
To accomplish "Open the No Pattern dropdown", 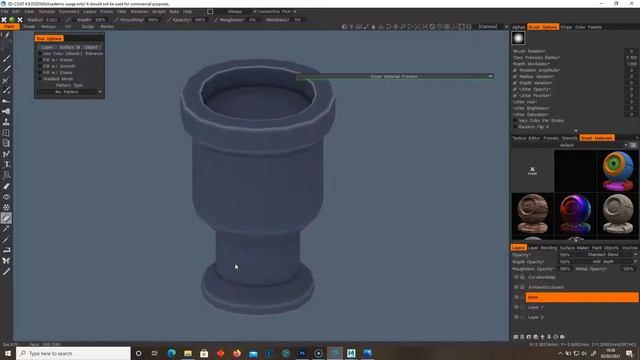I will click(69, 92).
